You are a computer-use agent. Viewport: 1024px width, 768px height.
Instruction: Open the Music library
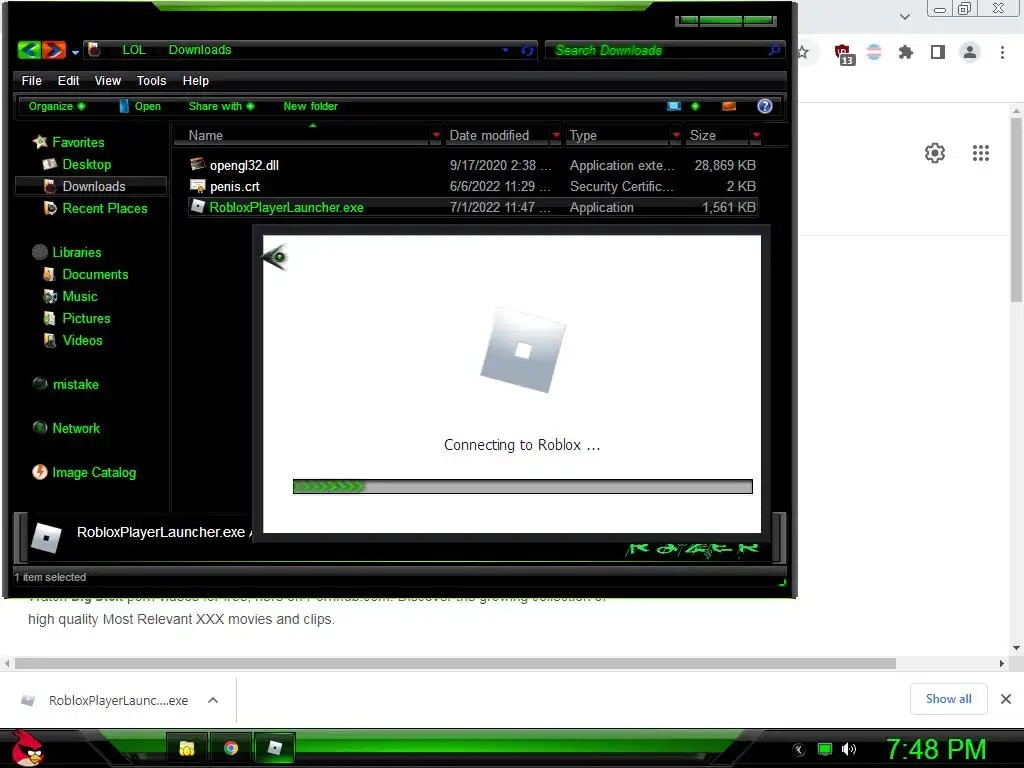pos(80,296)
